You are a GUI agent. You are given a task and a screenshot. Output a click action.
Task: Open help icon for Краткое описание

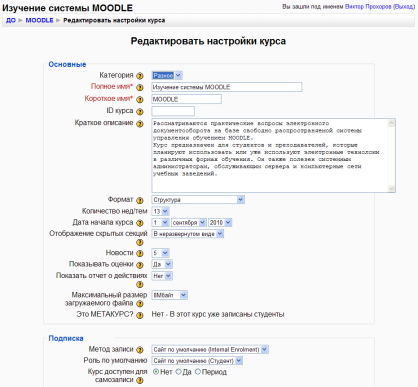point(140,124)
